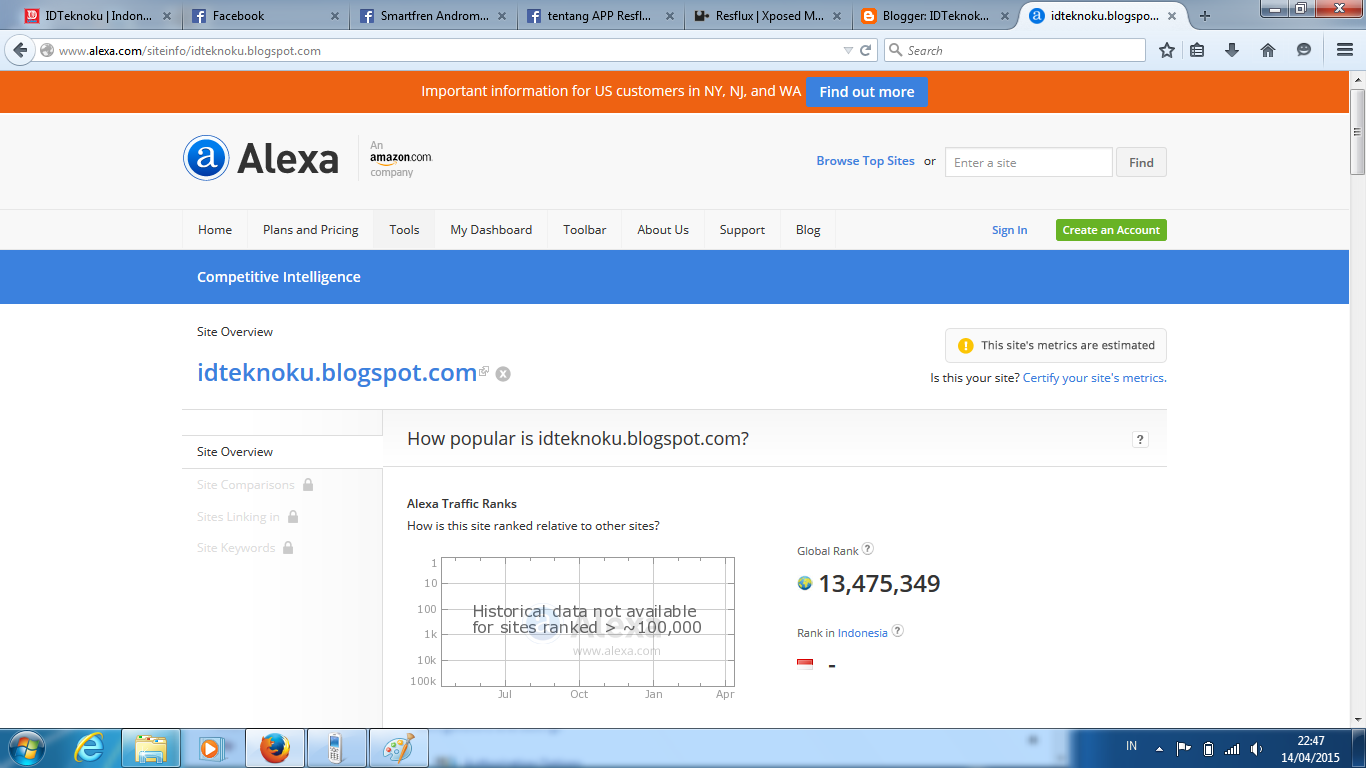Screen dimensions: 1366x768
Task: Remove site with the gray x icon
Action: 503,374
